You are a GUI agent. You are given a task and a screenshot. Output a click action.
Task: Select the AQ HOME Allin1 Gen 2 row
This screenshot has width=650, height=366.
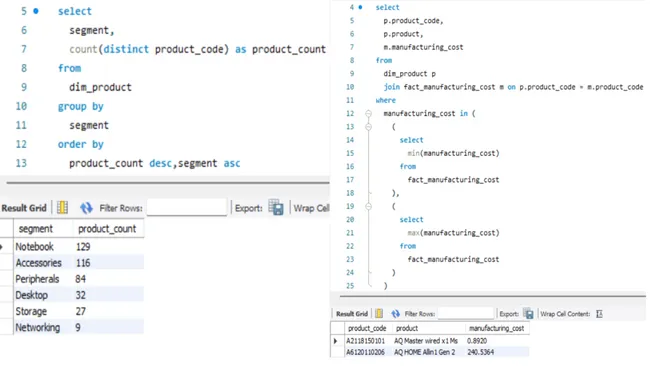tap(430, 352)
